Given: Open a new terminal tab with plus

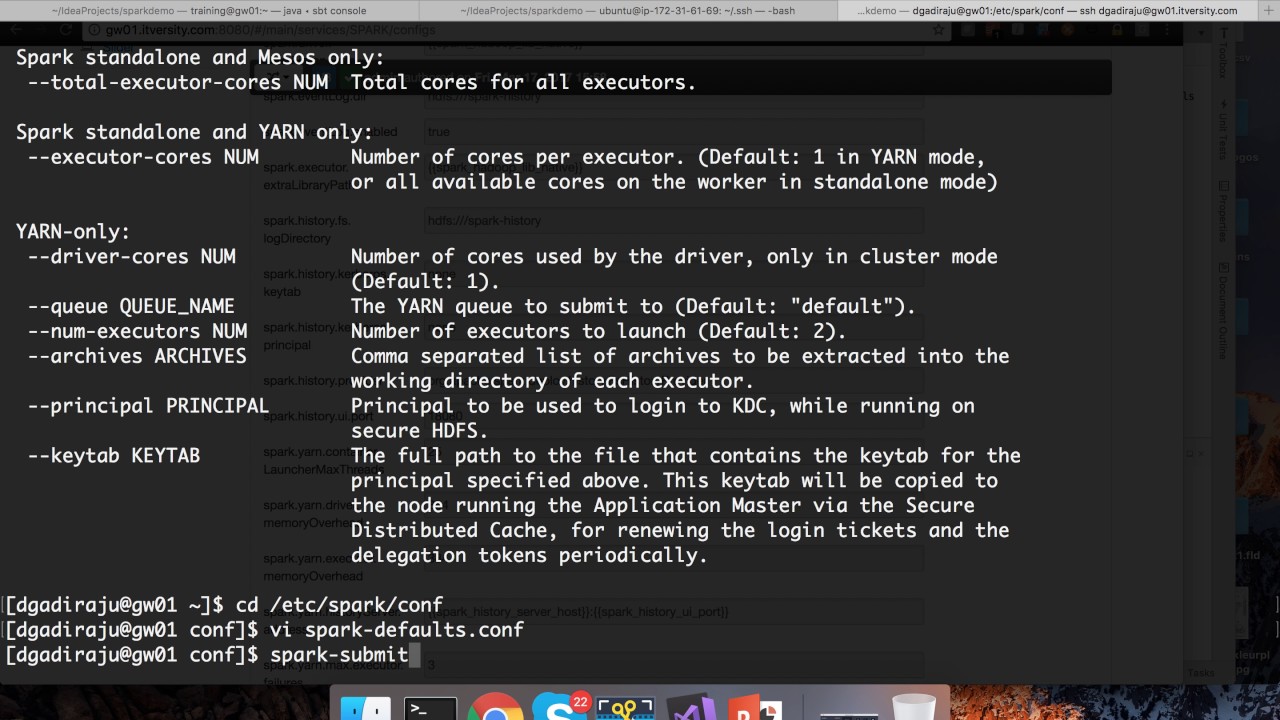Looking at the screenshot, I should (1269, 10).
